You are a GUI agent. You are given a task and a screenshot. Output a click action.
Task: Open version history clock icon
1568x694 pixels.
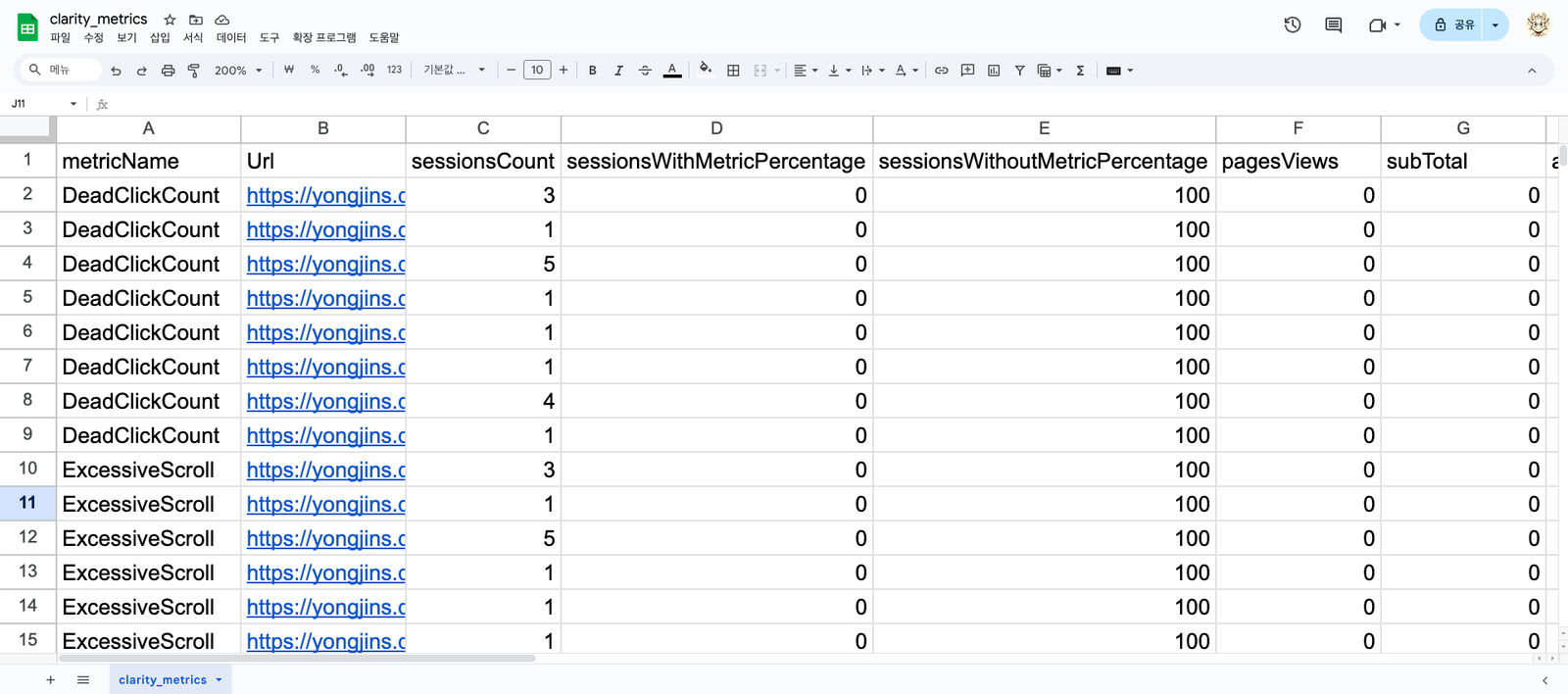pos(1292,25)
